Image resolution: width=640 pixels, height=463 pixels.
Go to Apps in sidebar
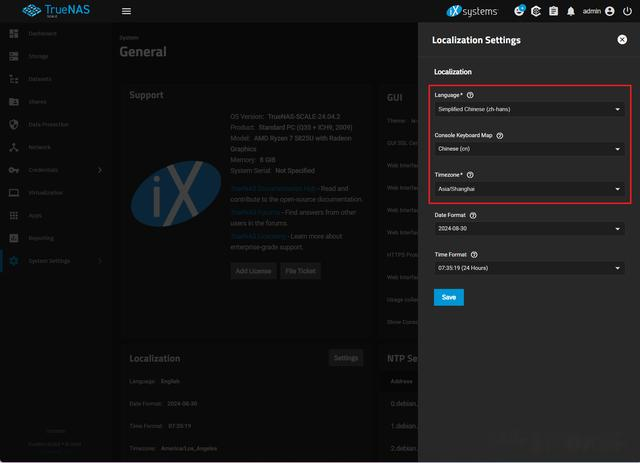pyautogui.click(x=35, y=216)
